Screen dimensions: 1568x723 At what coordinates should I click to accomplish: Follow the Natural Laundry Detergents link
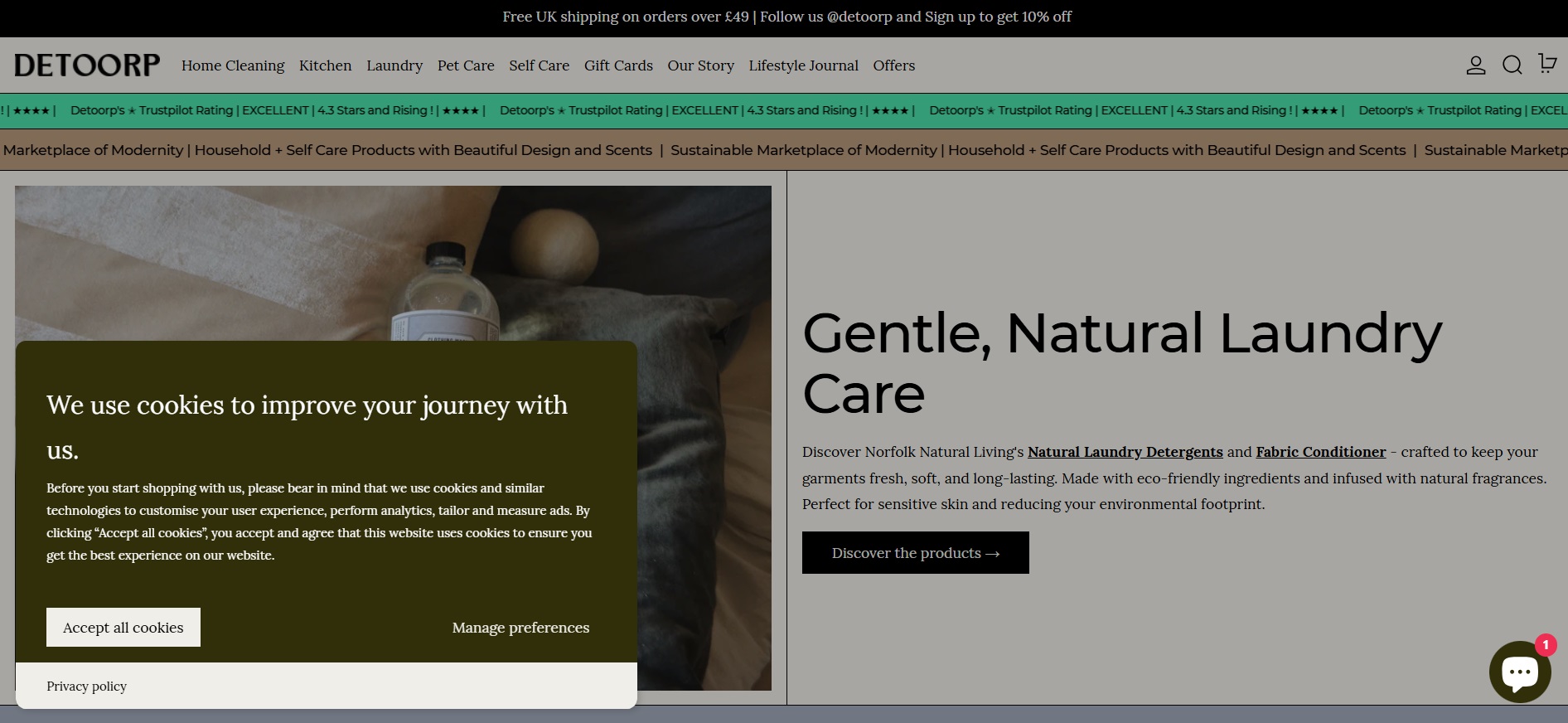[1125, 452]
